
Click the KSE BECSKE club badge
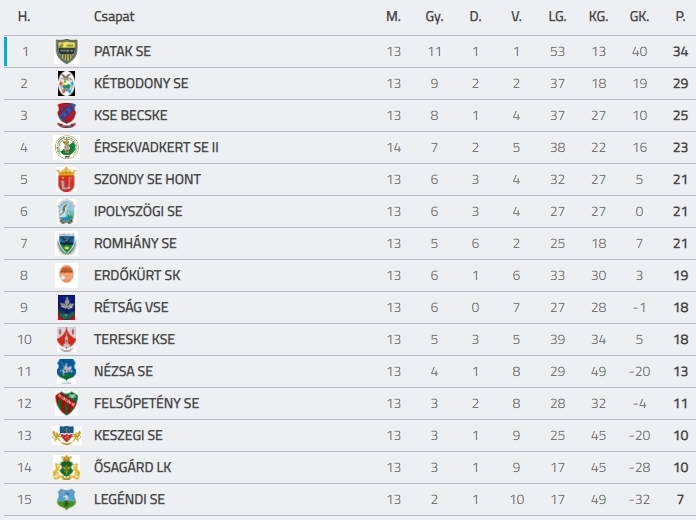pos(67,115)
